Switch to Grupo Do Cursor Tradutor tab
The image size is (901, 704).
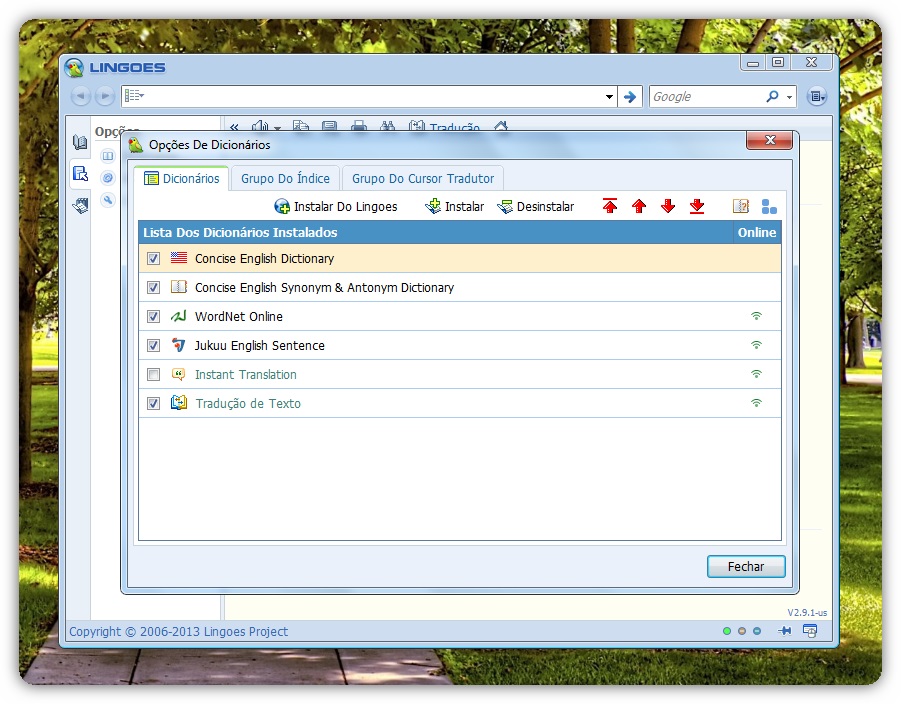tap(423, 178)
